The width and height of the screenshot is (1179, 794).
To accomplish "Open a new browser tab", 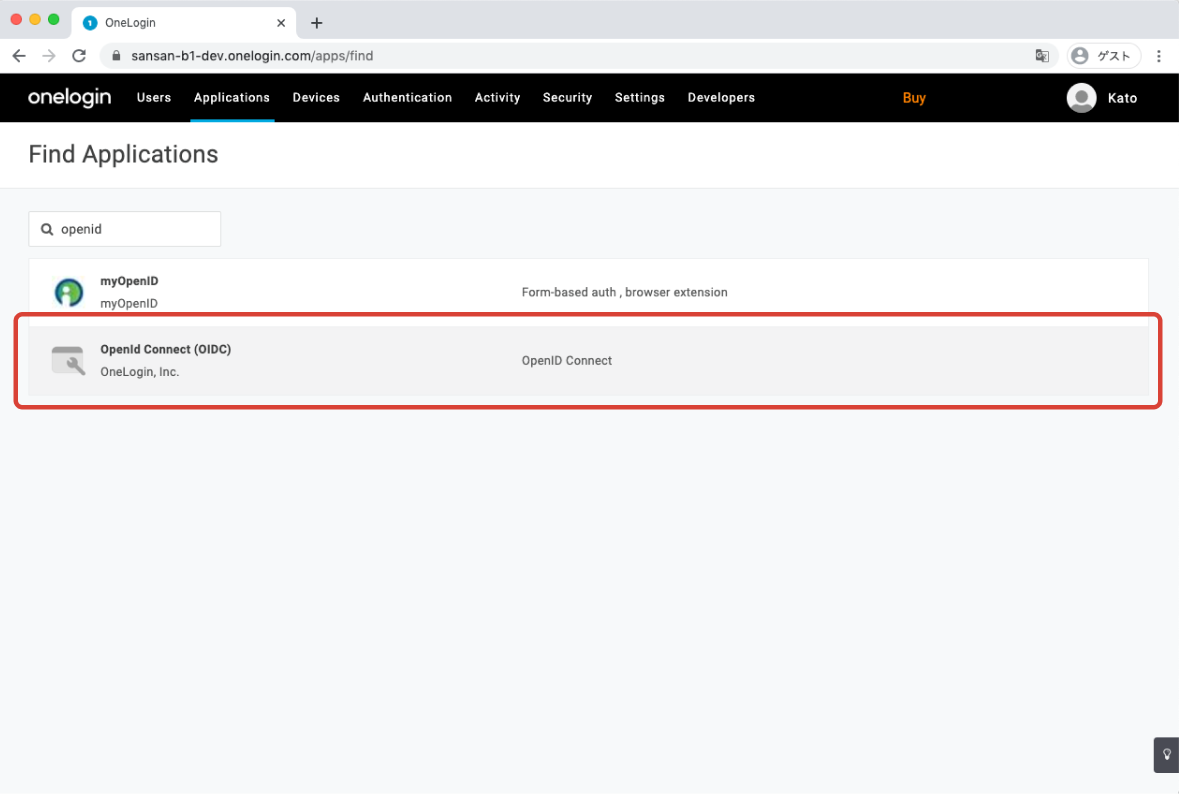I will pos(317,23).
